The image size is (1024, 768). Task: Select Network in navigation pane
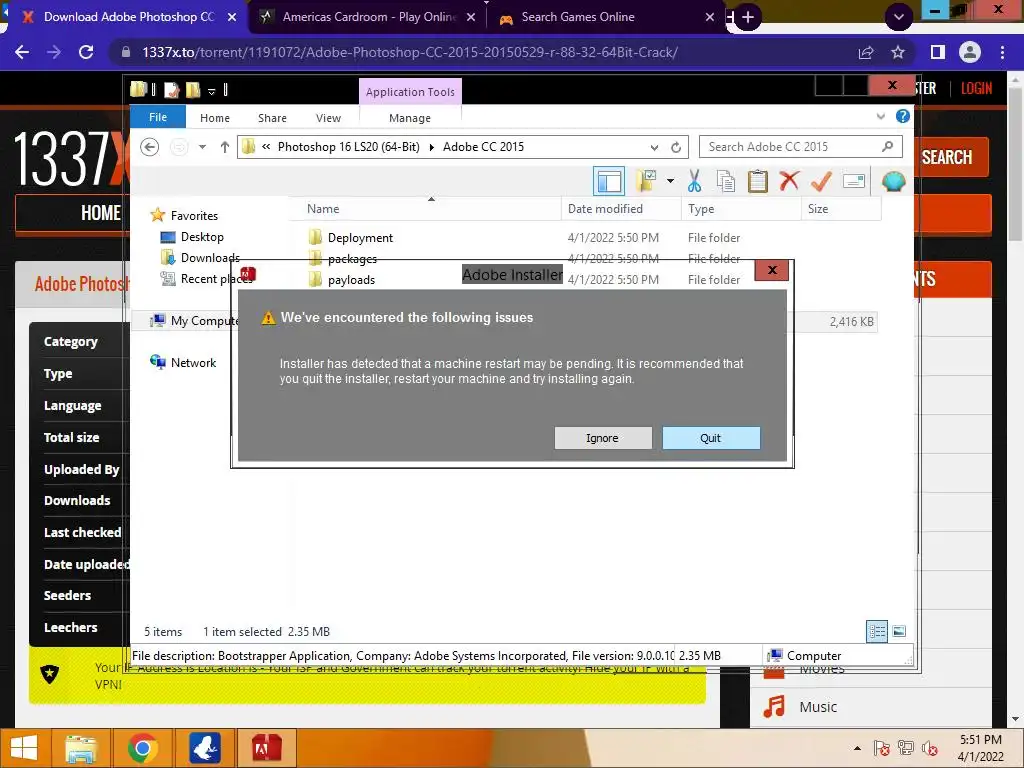pyautogui.click(x=193, y=362)
